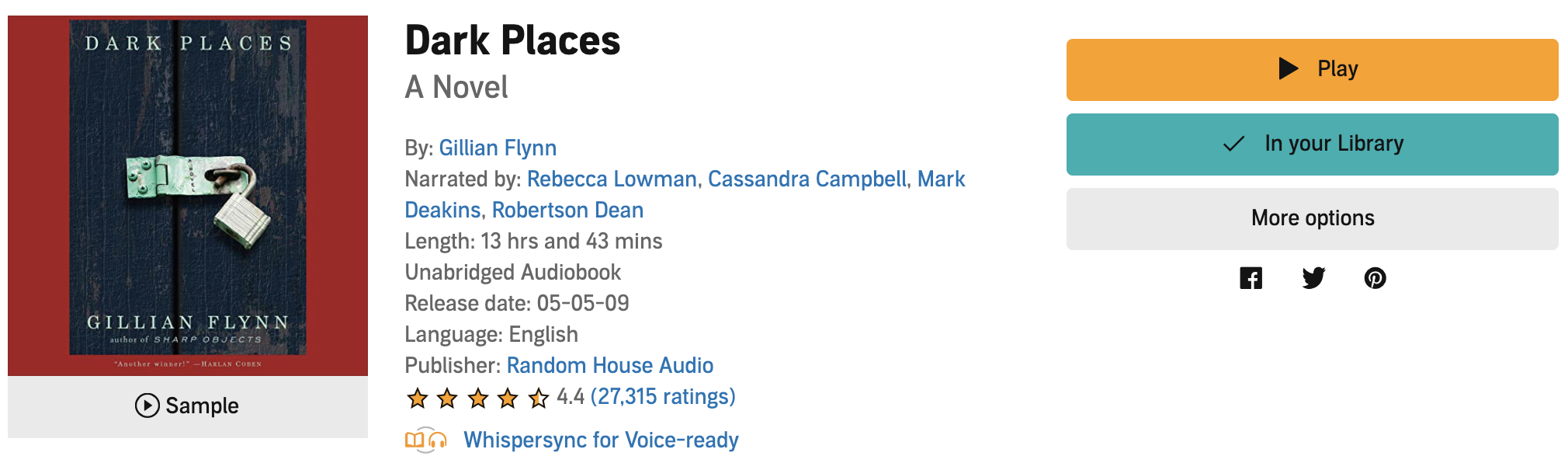Click the In your Library button
This screenshot has width=1568, height=463.
(1312, 144)
